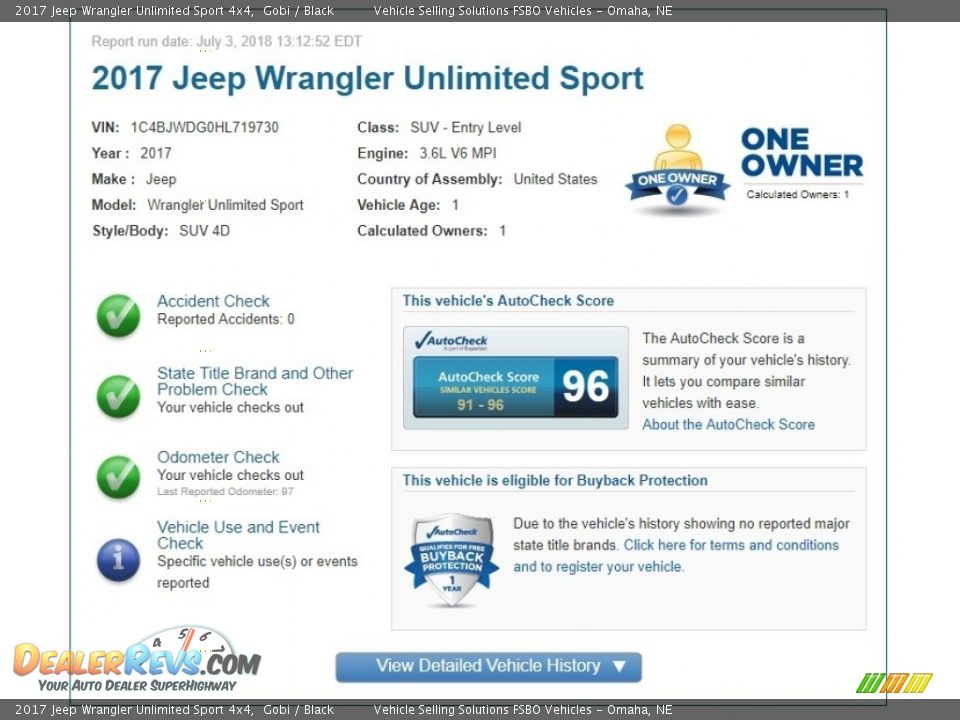The width and height of the screenshot is (960, 720).
Task: Open the Accident Check section link
Action: pos(213,301)
